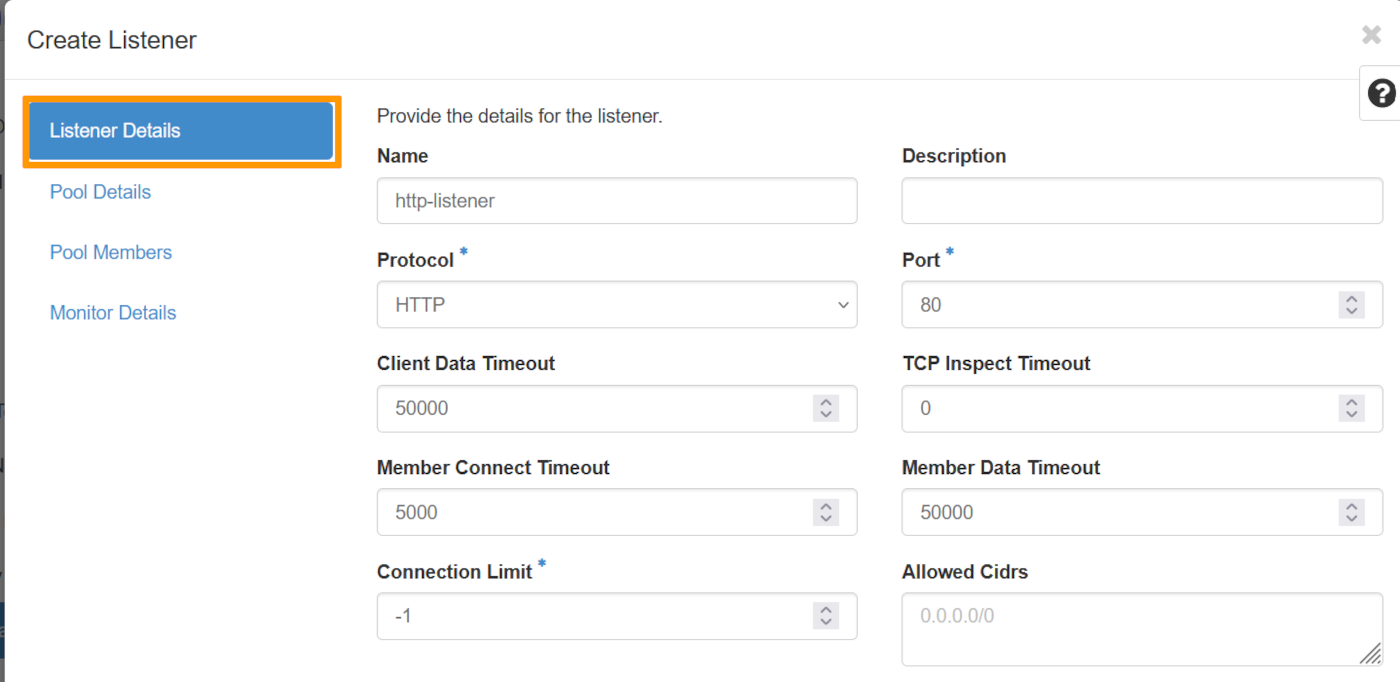Click the empty Description field
Image resolution: width=1400 pixels, height=682 pixels.
click(1141, 201)
